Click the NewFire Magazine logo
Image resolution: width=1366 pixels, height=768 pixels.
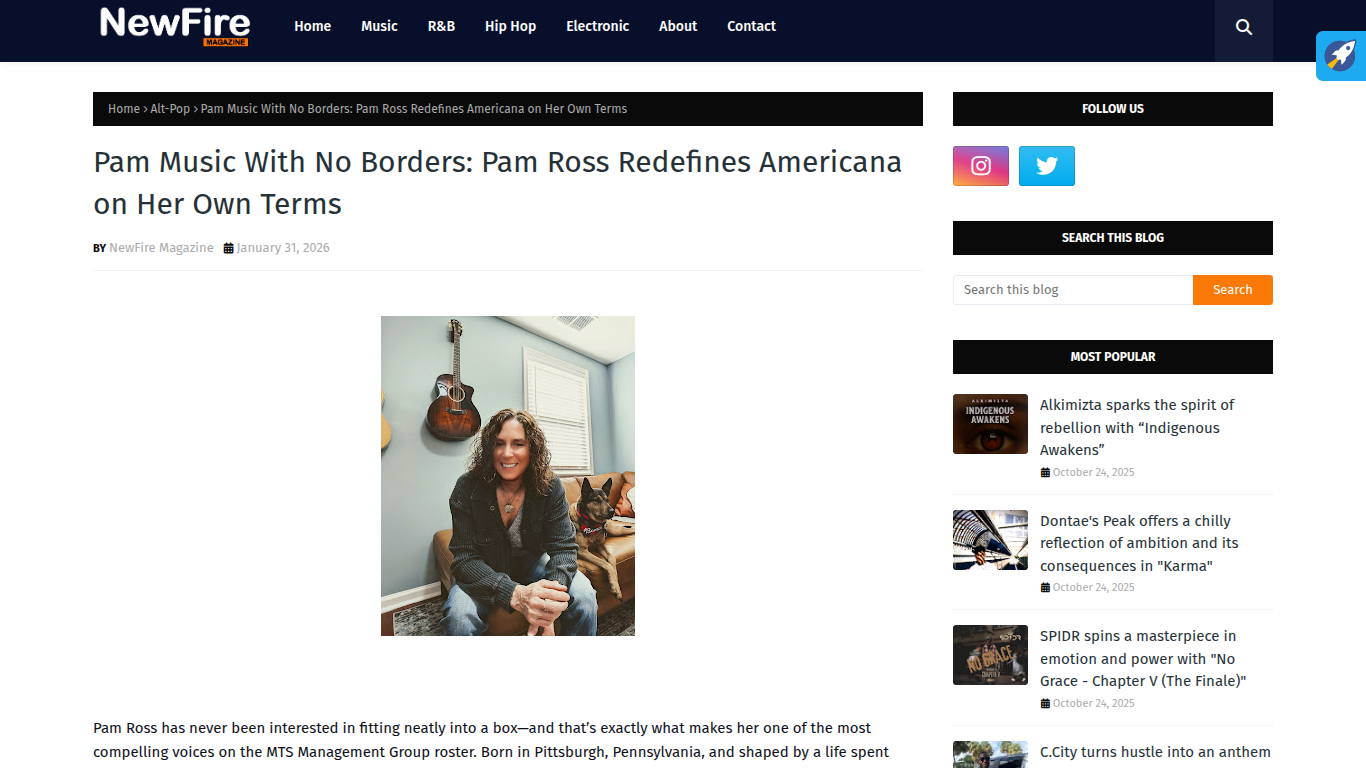click(175, 25)
